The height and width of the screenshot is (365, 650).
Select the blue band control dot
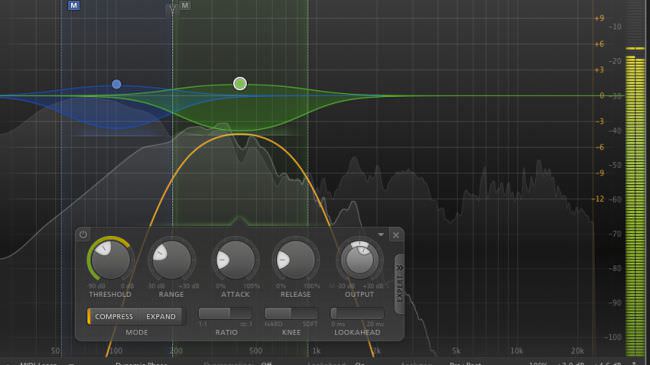116,85
